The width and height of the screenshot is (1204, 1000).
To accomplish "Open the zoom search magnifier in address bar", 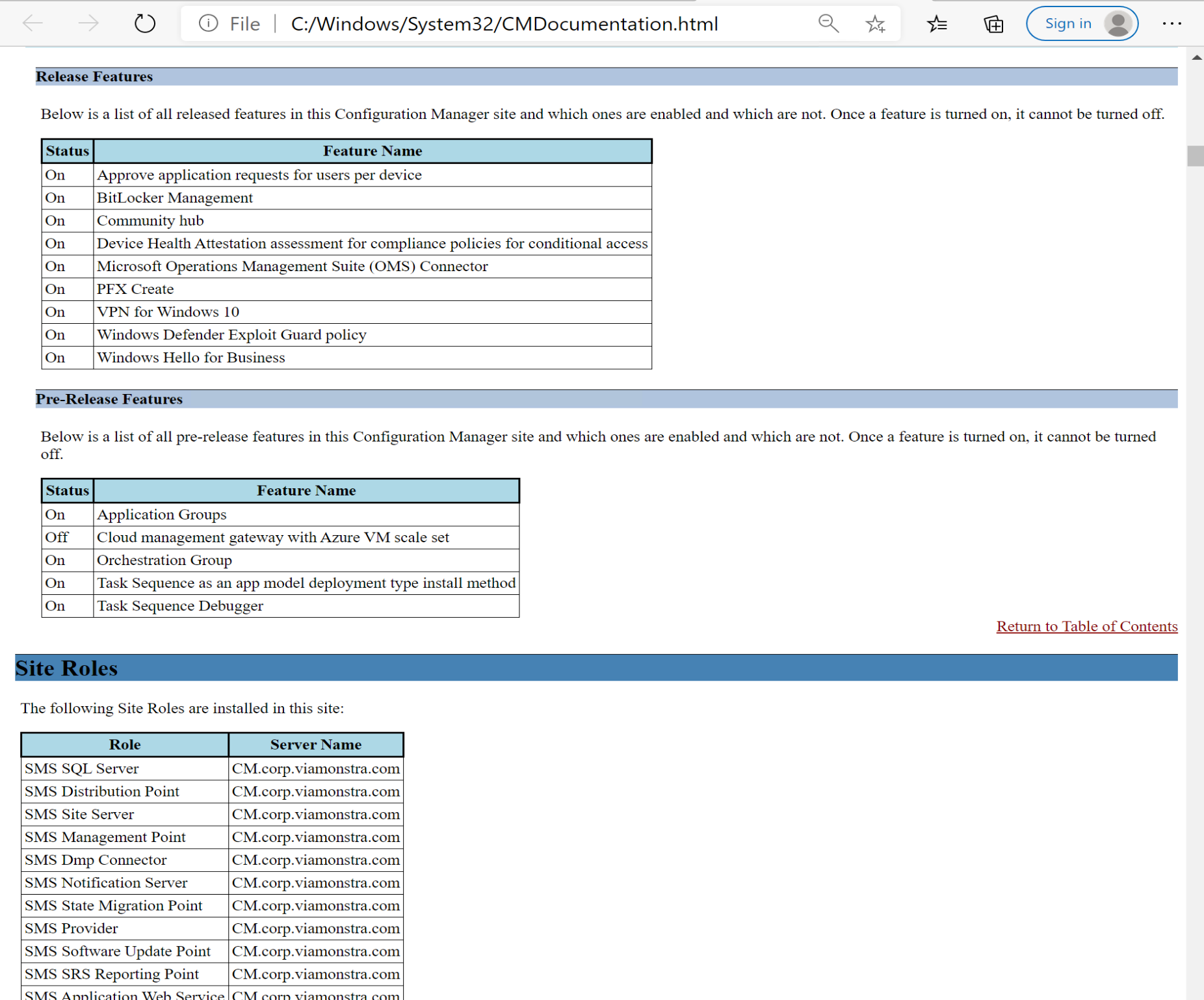I will point(828,23).
